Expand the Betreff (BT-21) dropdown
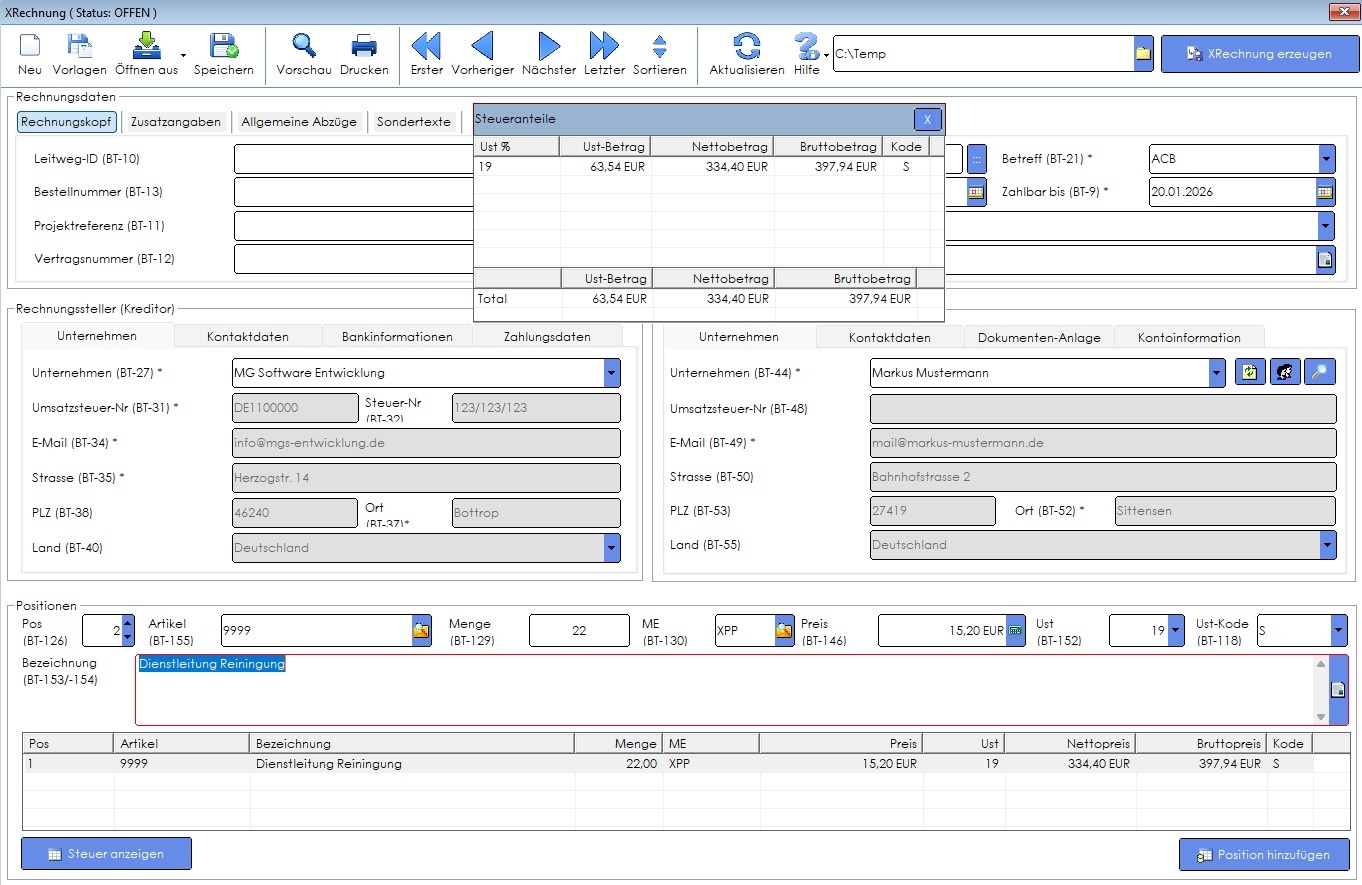The image size is (1362, 885). point(1326,159)
